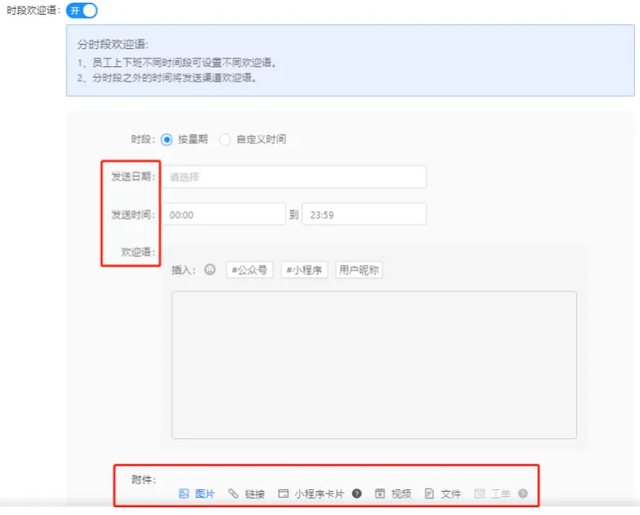The height and width of the screenshot is (515, 640).
Task: Open the end time 23:59 picker
Action: tap(364, 214)
